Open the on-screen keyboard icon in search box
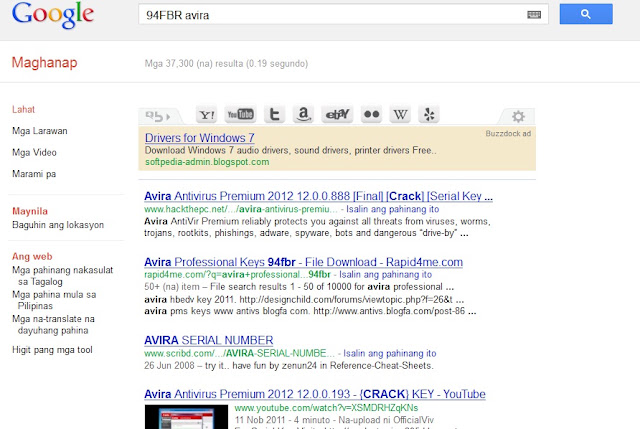 (534, 15)
